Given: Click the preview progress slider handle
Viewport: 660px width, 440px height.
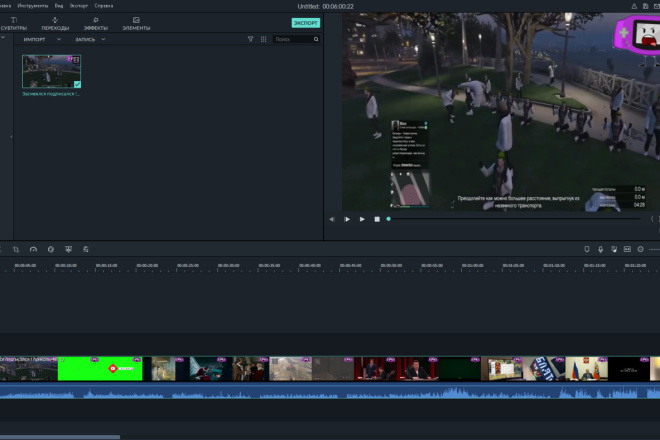Looking at the screenshot, I should click(x=389, y=219).
